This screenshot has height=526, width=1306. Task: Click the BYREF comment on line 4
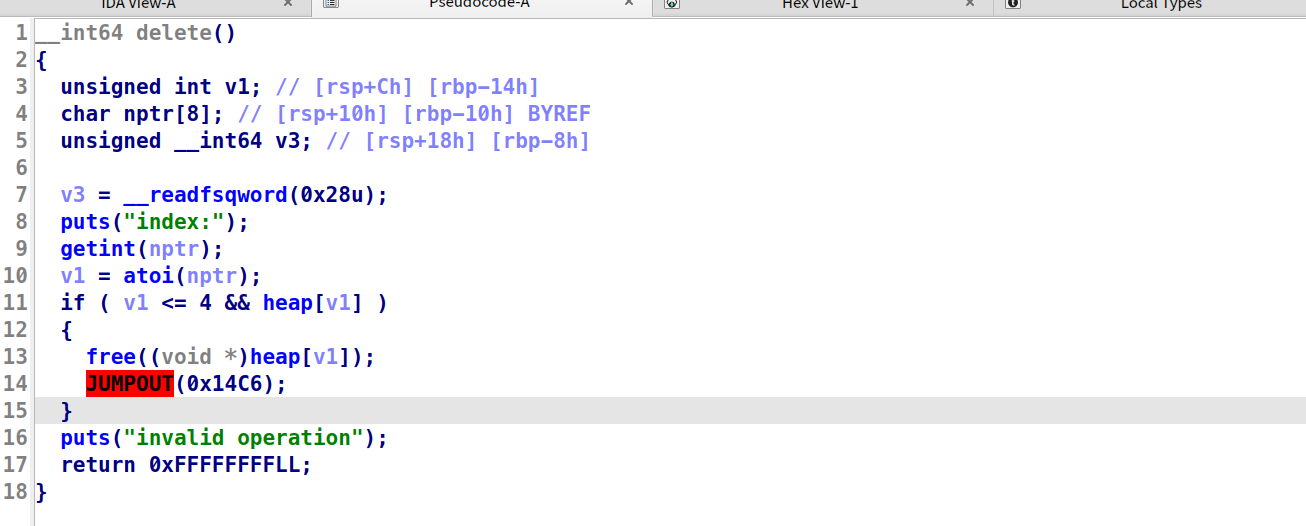[x=559, y=114]
